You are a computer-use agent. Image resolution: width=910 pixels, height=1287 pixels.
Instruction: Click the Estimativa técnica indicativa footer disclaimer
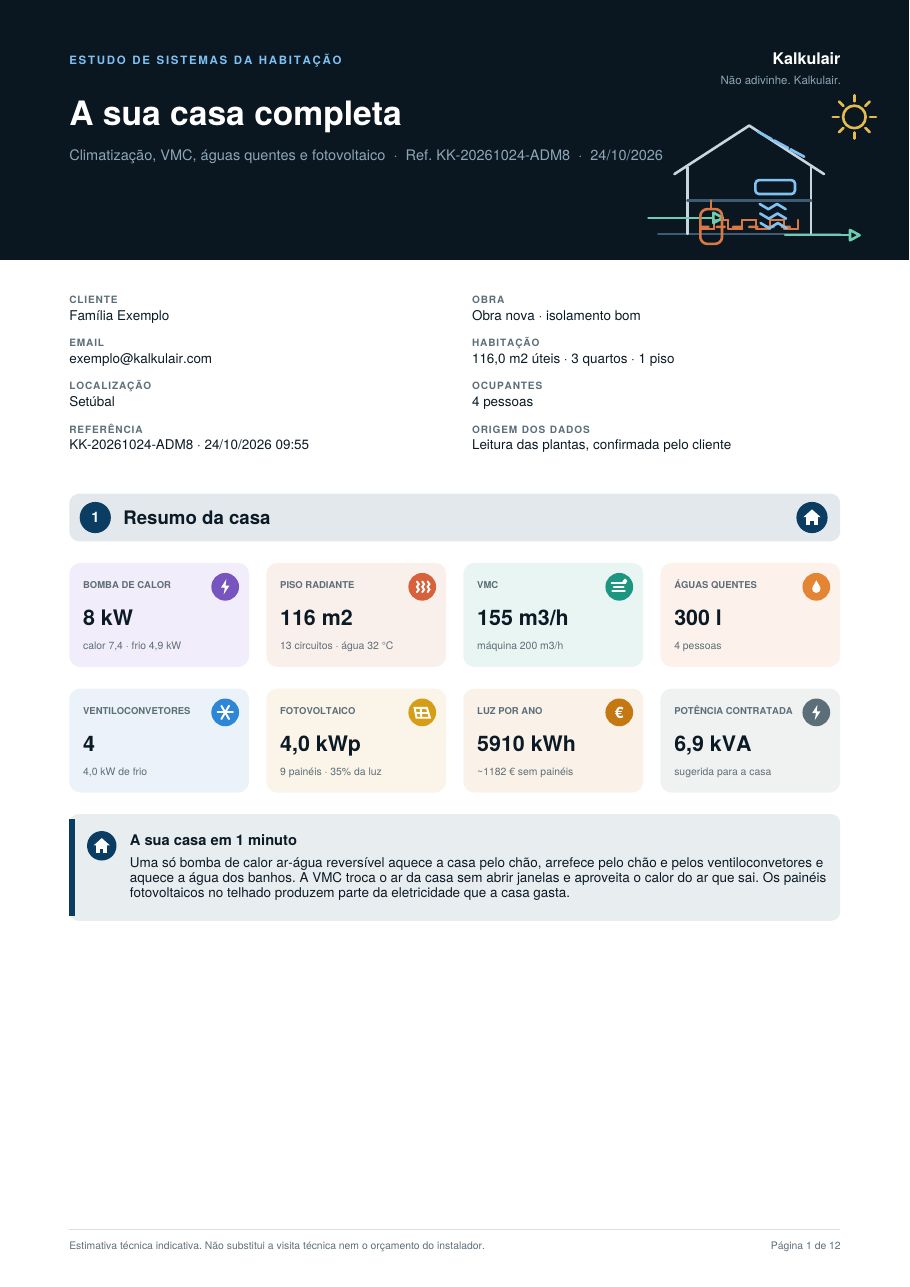[x=277, y=1245]
